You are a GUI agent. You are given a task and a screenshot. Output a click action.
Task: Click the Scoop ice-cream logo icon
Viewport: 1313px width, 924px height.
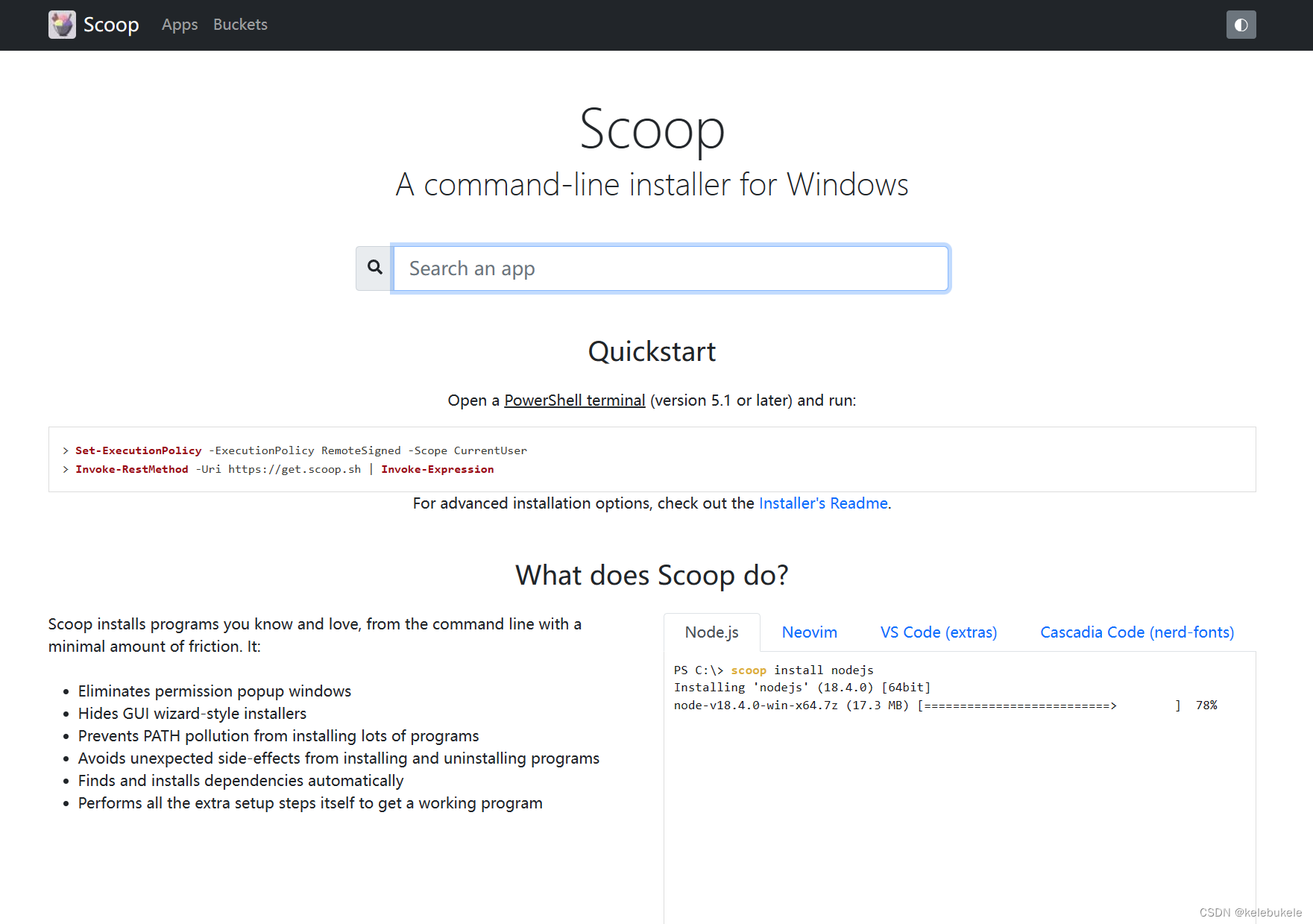62,25
